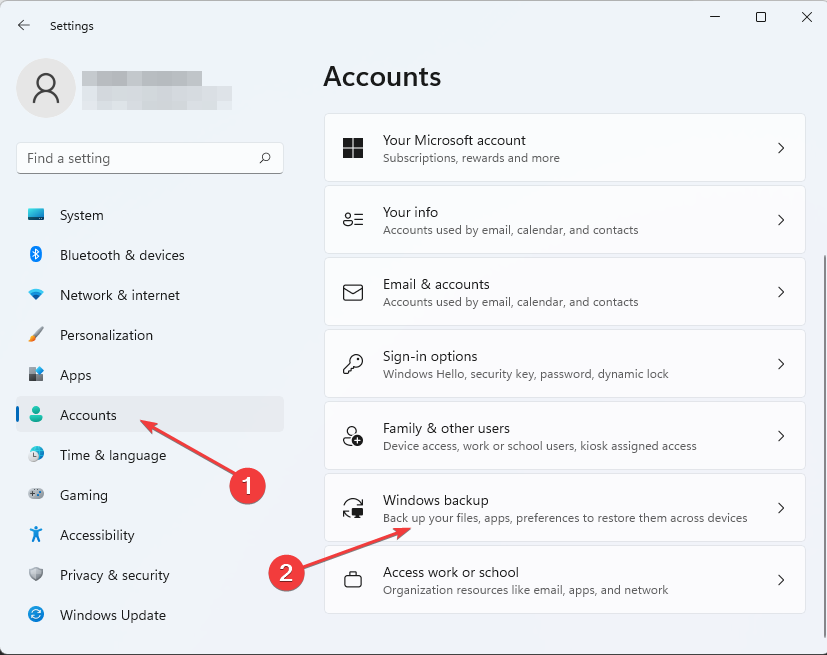Go back using the back arrow
827x655 pixels.
tap(24, 26)
